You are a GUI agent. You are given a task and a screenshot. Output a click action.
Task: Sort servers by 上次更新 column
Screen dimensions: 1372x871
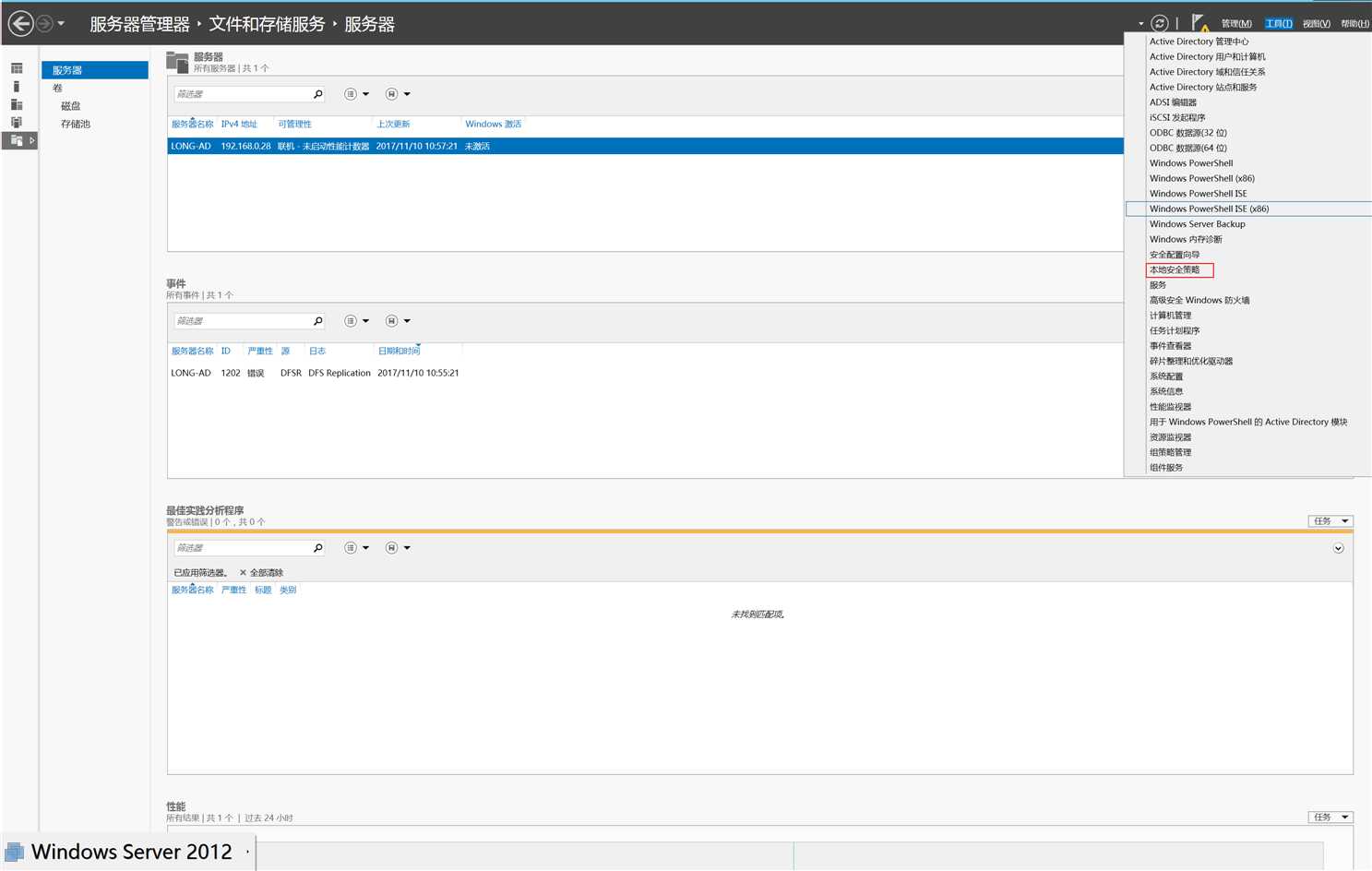click(393, 124)
